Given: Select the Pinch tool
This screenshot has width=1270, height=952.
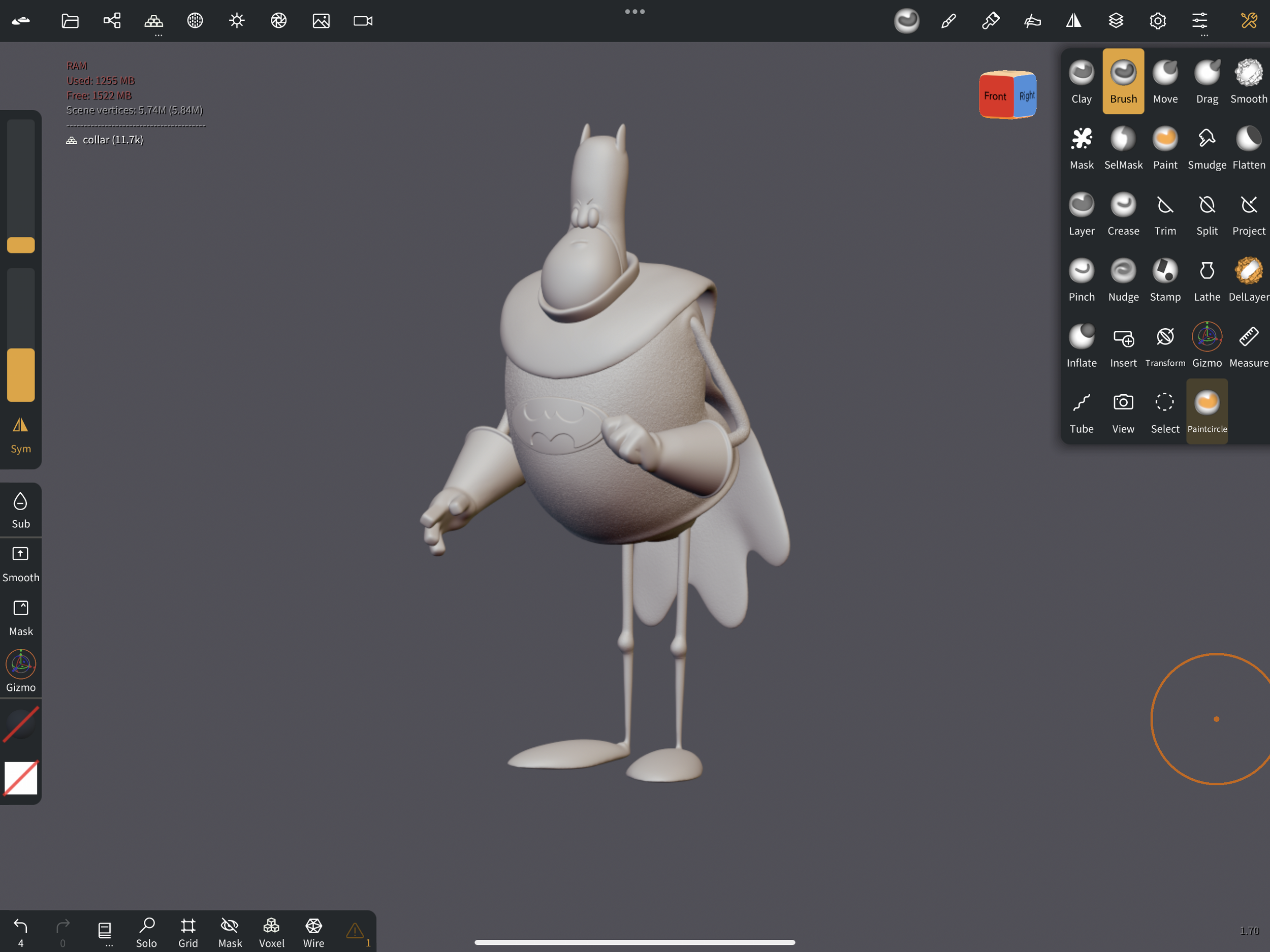Looking at the screenshot, I should 1081,279.
